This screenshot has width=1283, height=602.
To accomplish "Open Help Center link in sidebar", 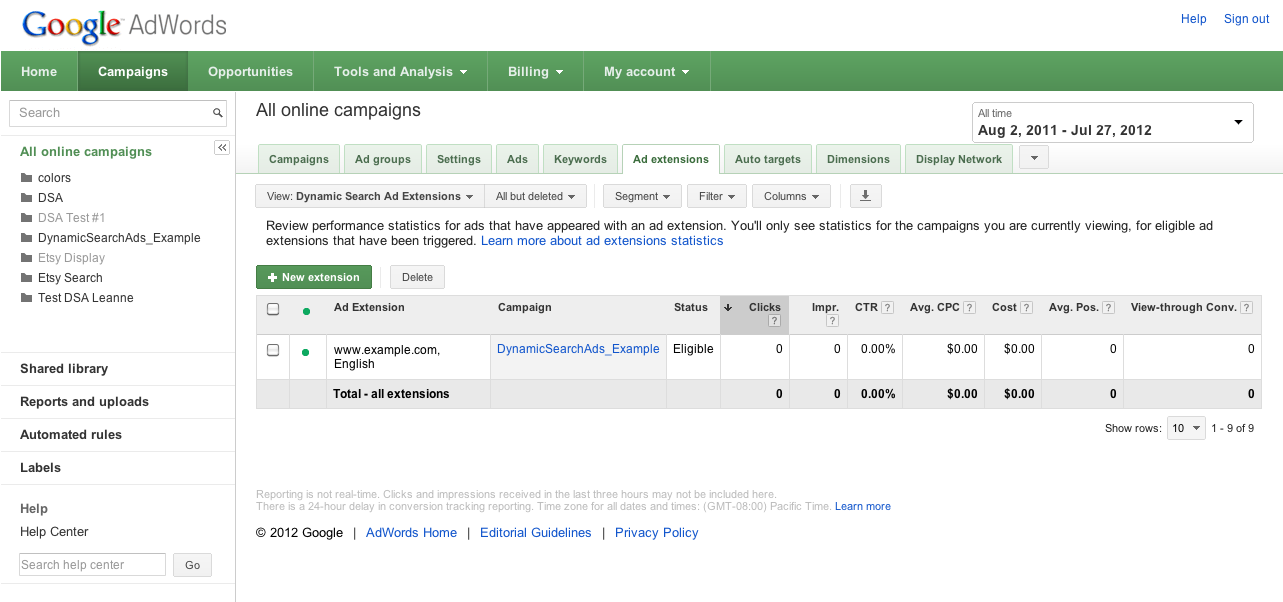I will point(54,532).
